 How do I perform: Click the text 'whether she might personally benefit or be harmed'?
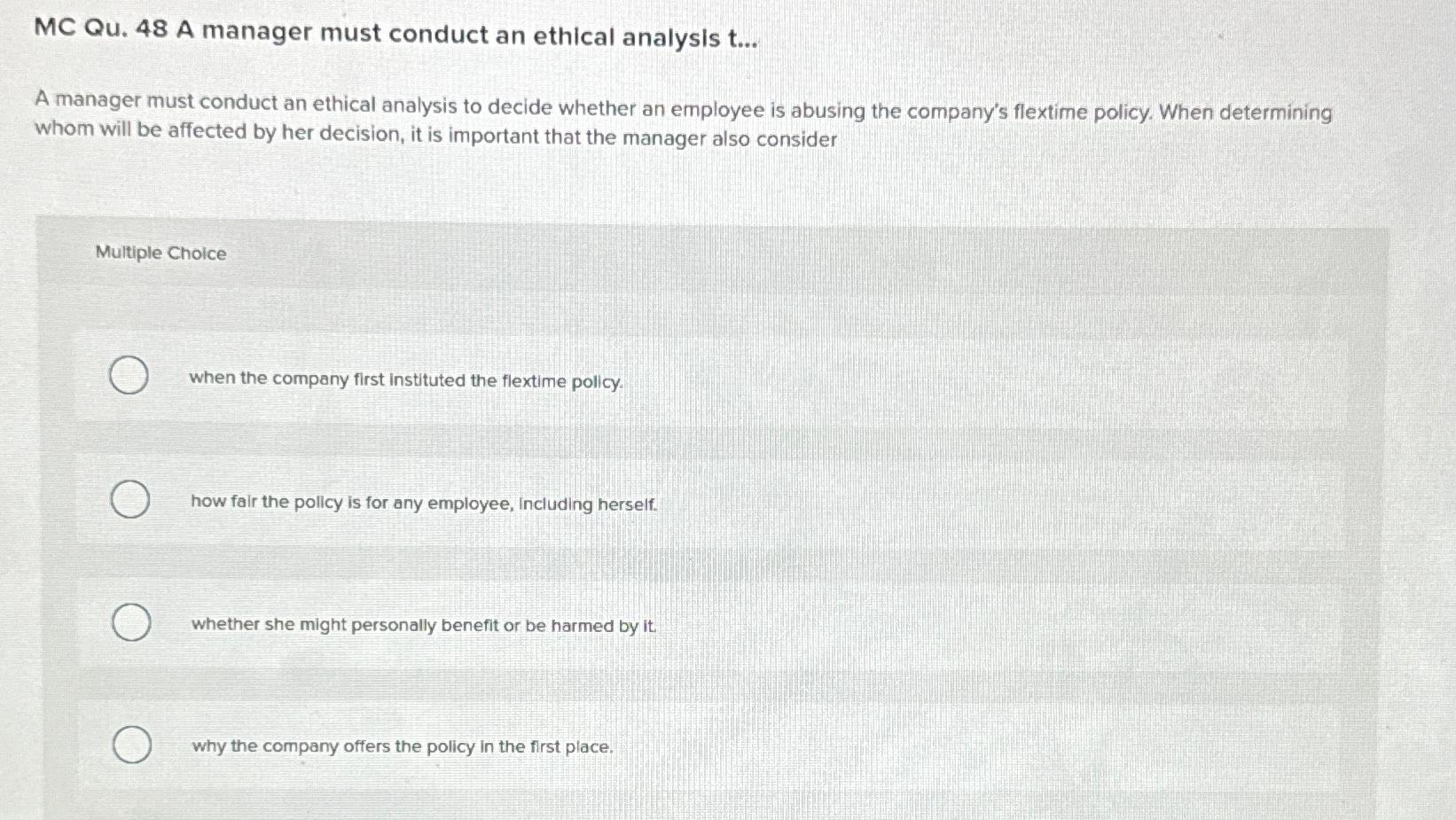(421, 626)
